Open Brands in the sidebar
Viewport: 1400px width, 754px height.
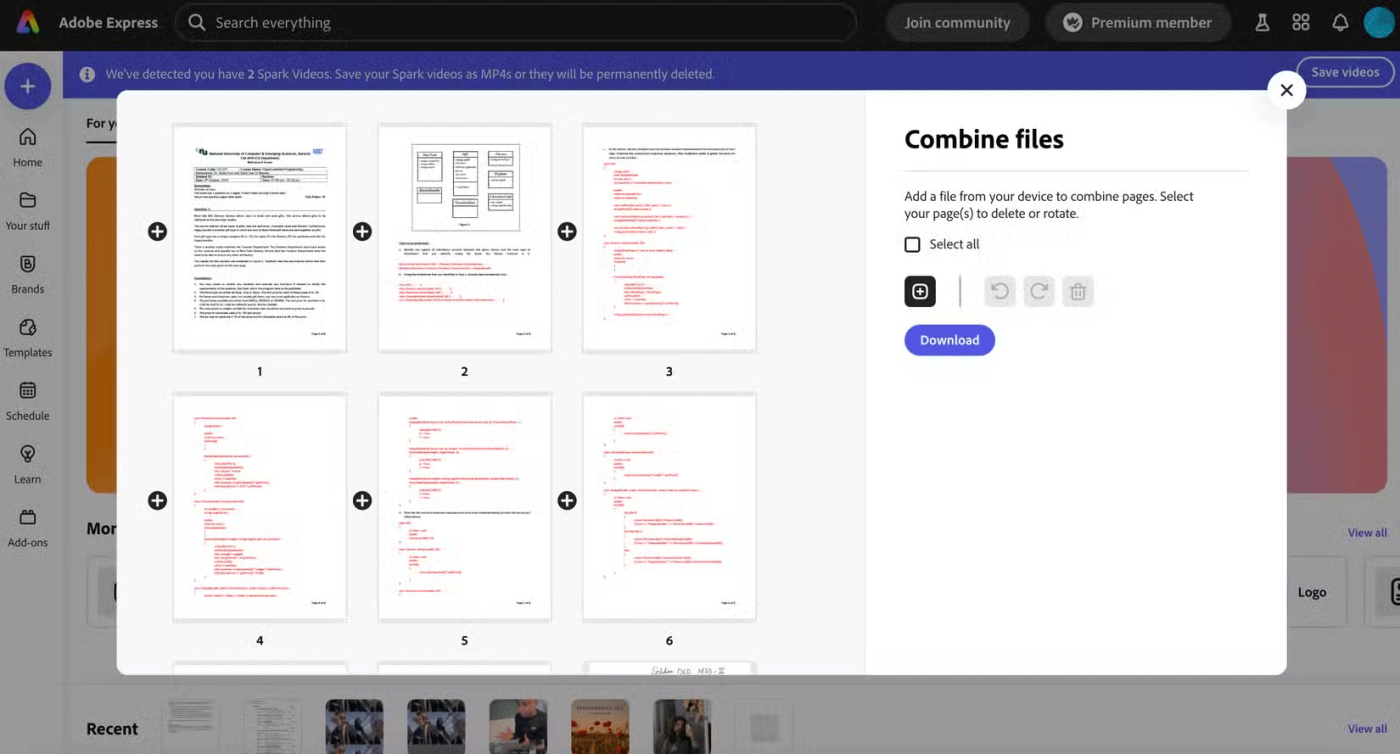(x=28, y=274)
